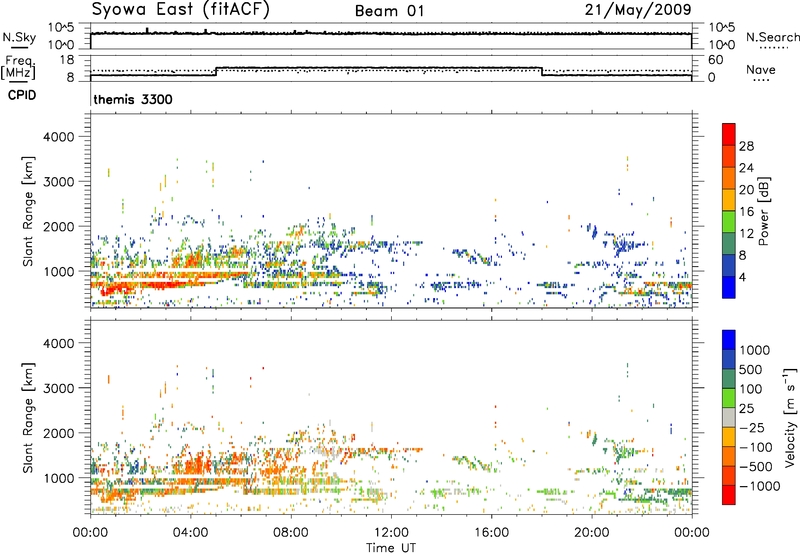Click the "20:00" time axis label
The image size is (800, 554).
tap(592, 533)
